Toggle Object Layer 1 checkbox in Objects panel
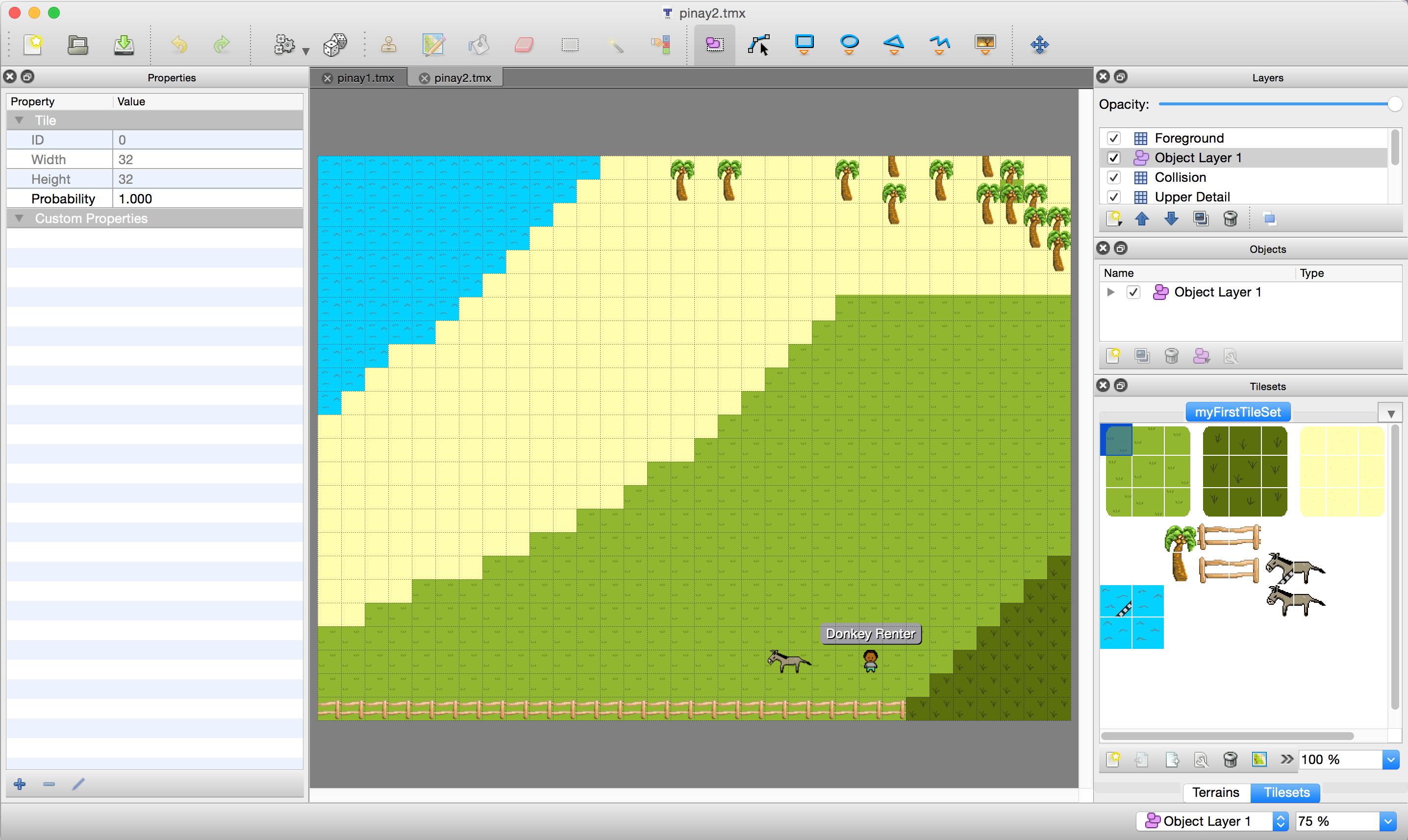Screen dimensions: 1408x840 (1133, 292)
